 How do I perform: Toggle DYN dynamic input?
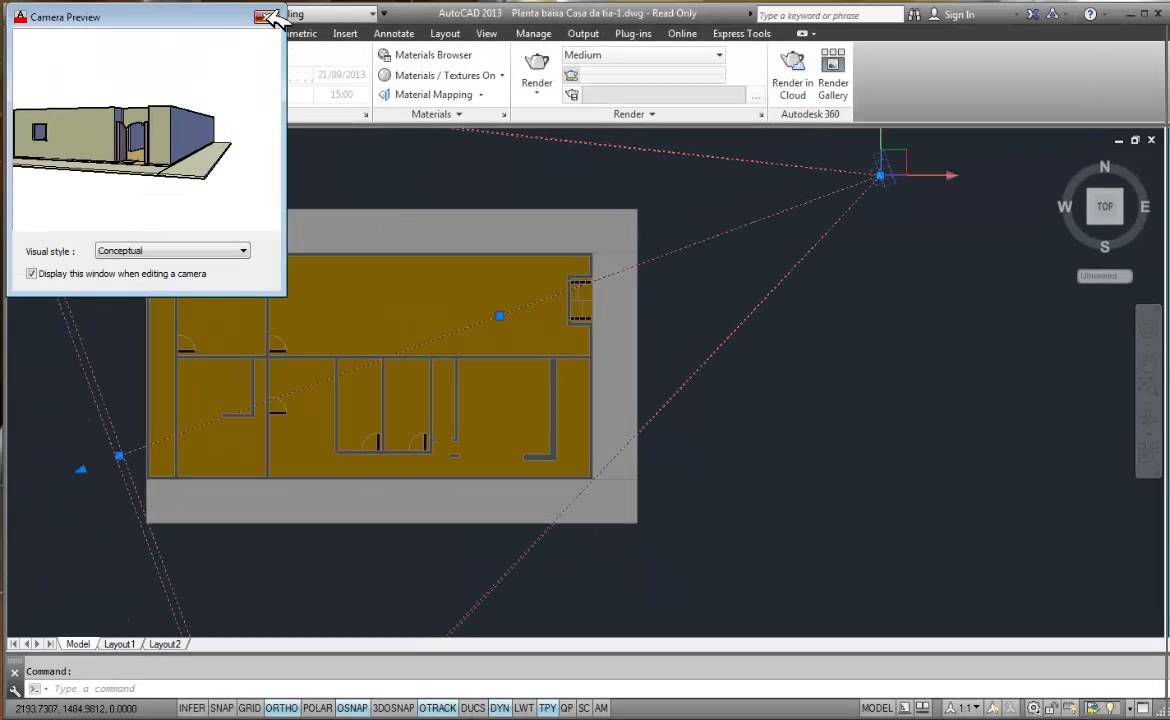pos(500,708)
